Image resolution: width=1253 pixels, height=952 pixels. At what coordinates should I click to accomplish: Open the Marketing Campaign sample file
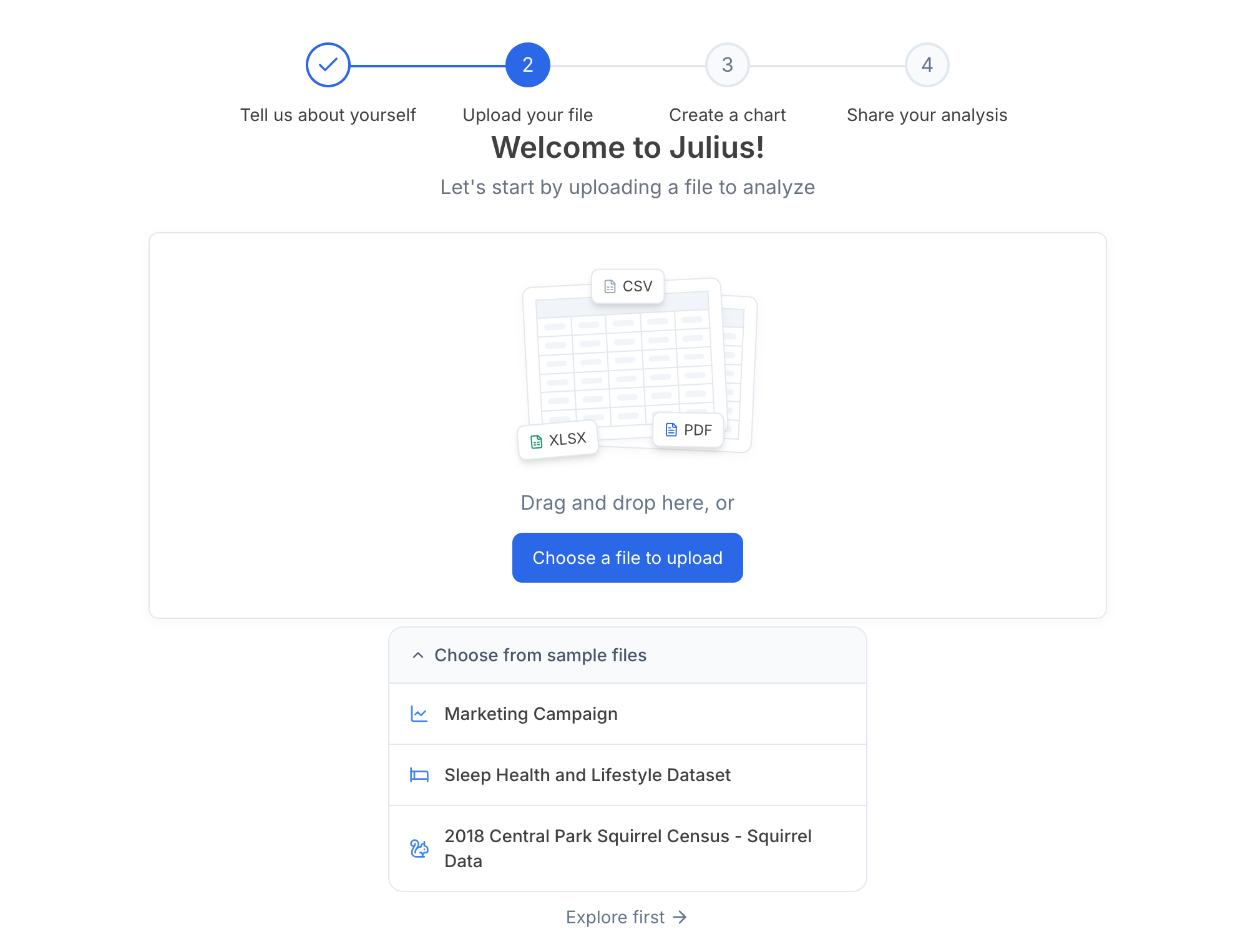point(627,714)
